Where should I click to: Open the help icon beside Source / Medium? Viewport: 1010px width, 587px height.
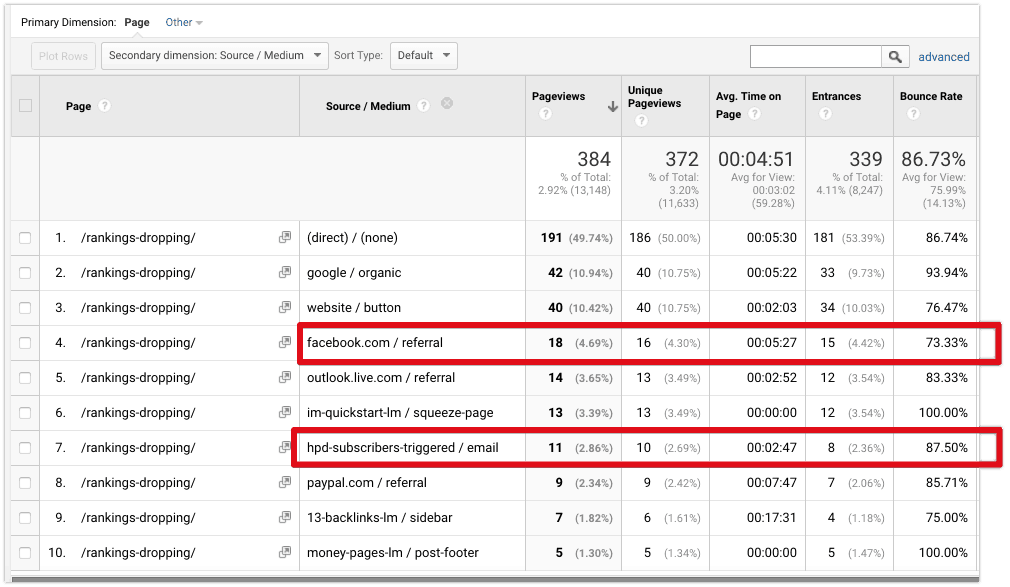tap(424, 105)
